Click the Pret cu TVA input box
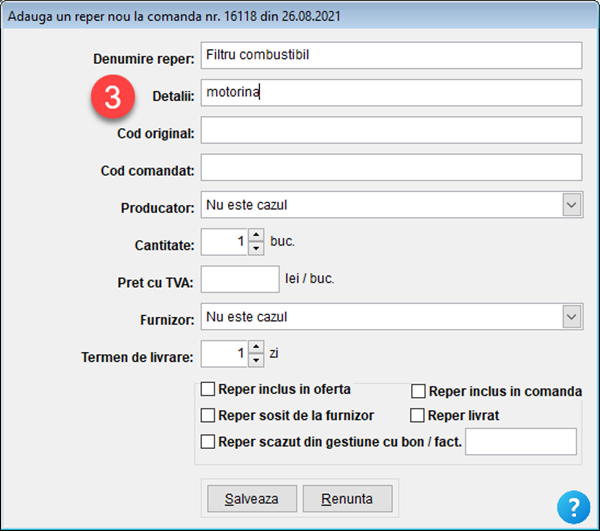600x531 pixels. pos(239,279)
